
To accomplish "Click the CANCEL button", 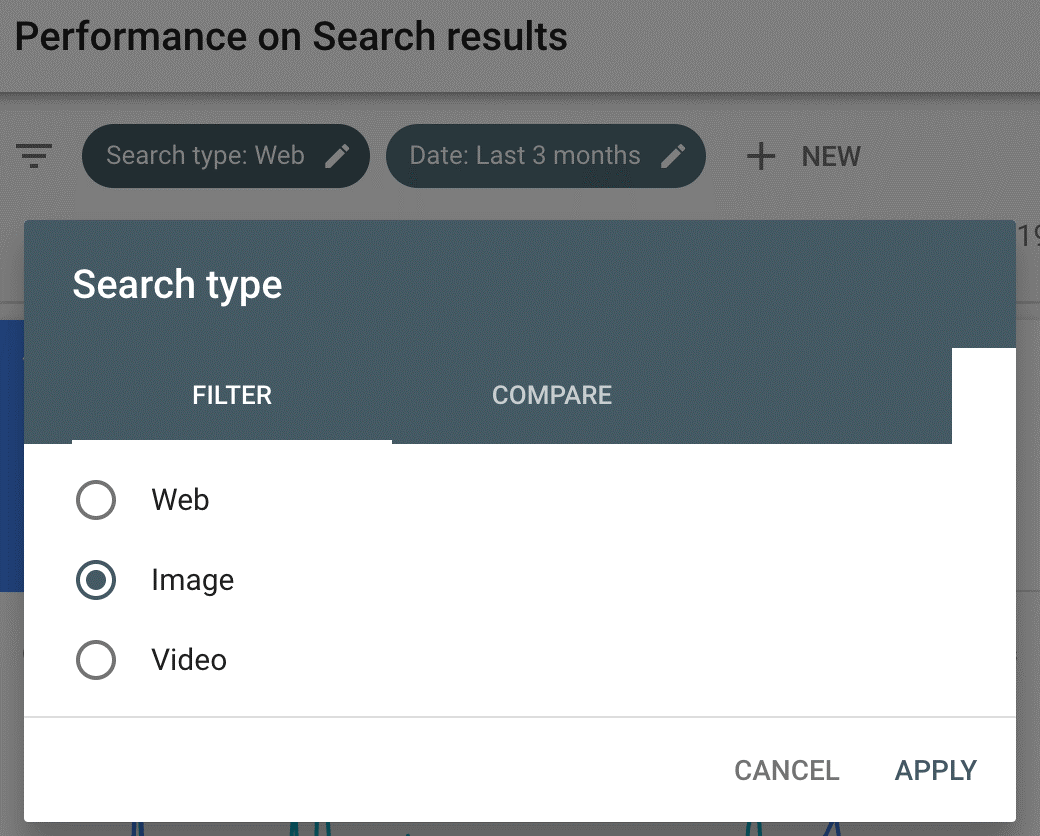I will [787, 770].
